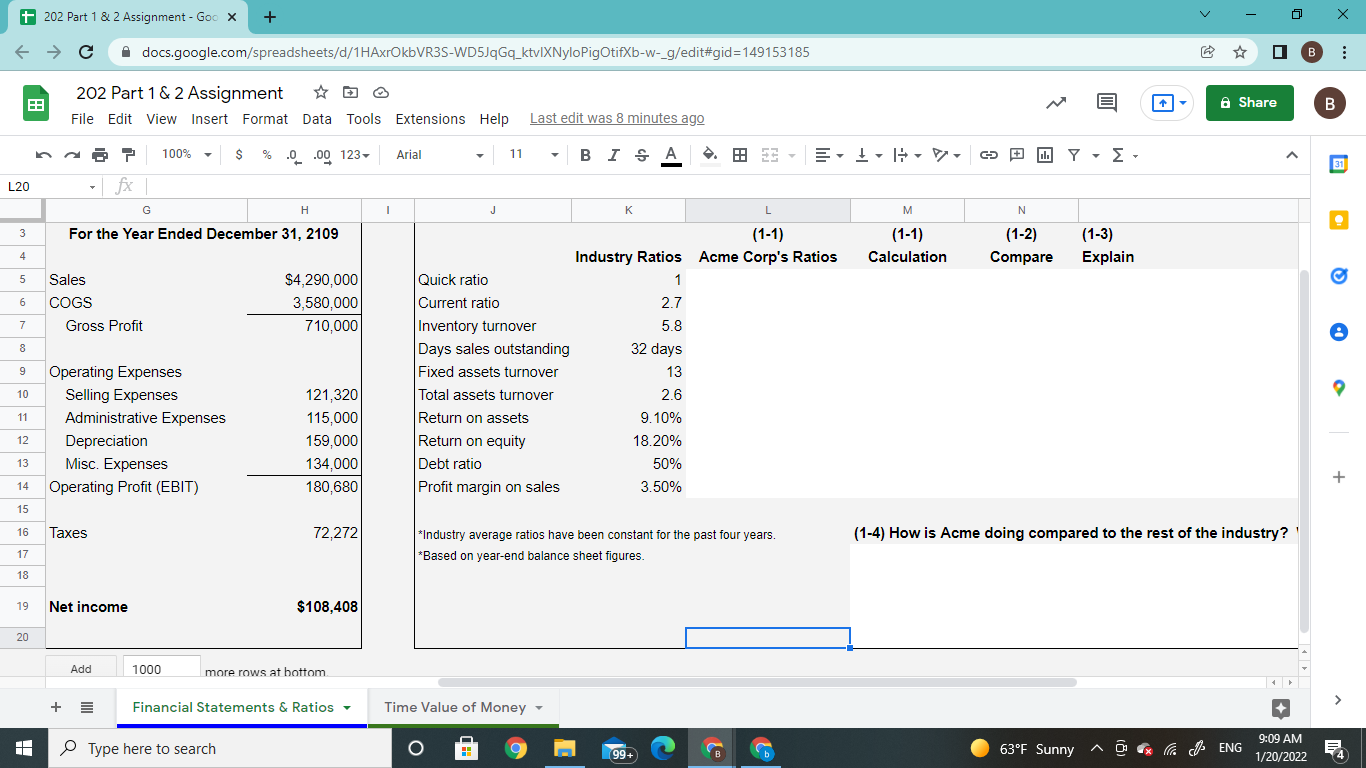This screenshot has height=768, width=1366.
Task: Open the font family dropdown
Action: [x=437, y=155]
